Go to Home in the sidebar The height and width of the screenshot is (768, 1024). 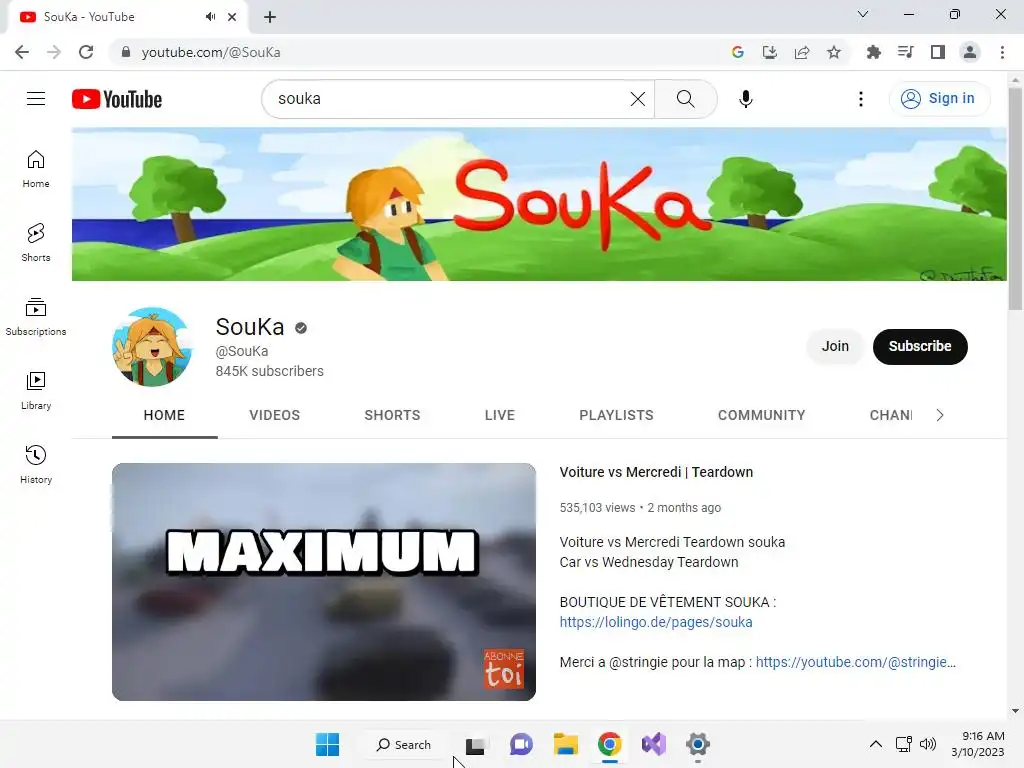point(36,169)
